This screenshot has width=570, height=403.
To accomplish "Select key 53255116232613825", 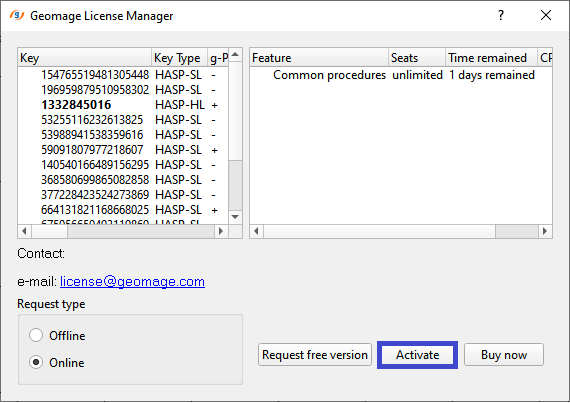I will 92,120.
